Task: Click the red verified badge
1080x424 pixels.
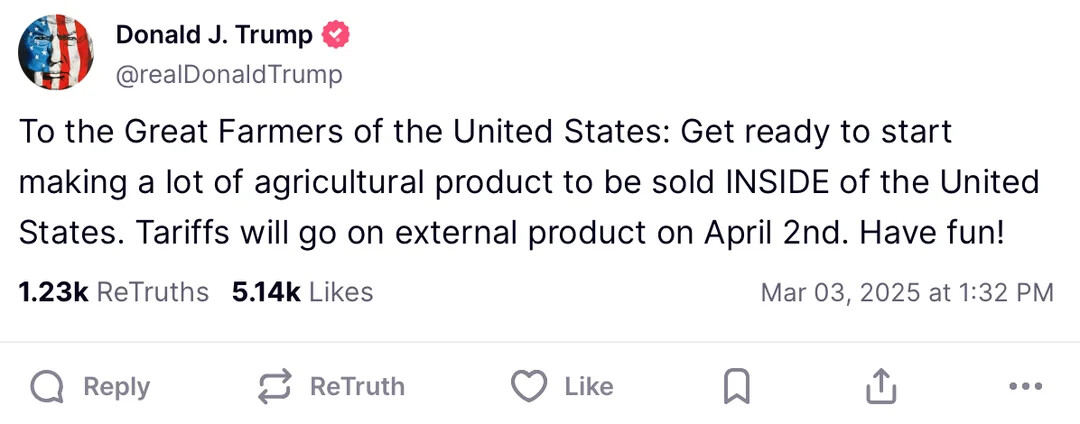Action: click(337, 34)
